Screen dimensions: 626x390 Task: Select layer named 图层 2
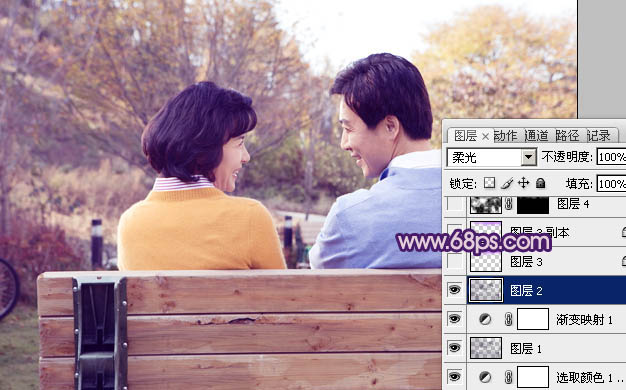coord(526,291)
